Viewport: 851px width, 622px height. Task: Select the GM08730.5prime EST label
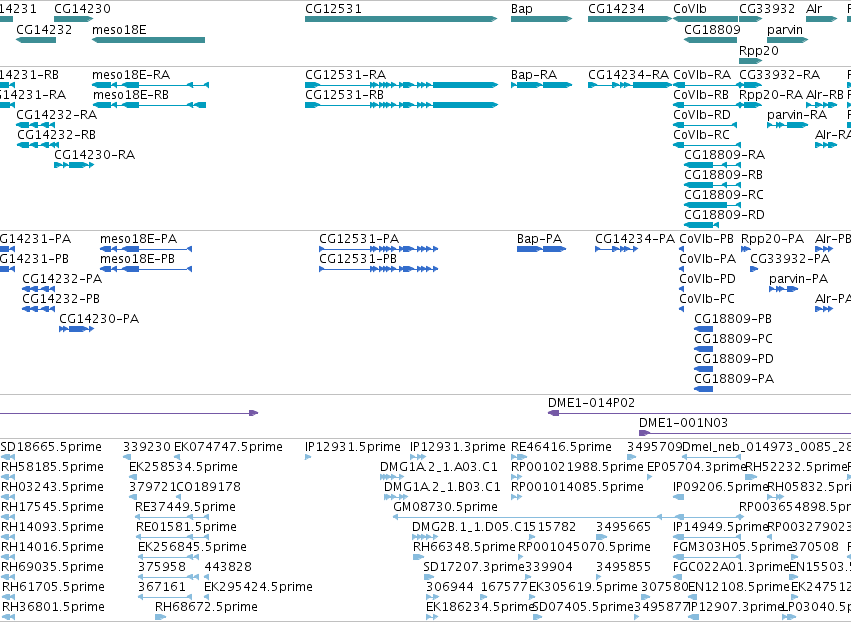pos(445,507)
